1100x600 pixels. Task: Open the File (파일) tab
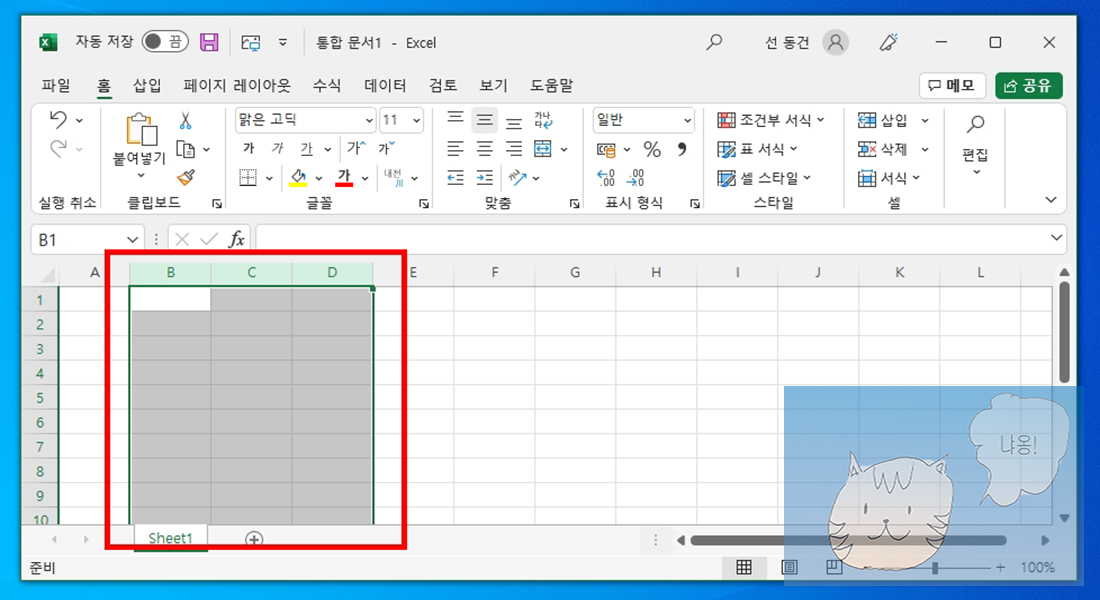(56, 86)
